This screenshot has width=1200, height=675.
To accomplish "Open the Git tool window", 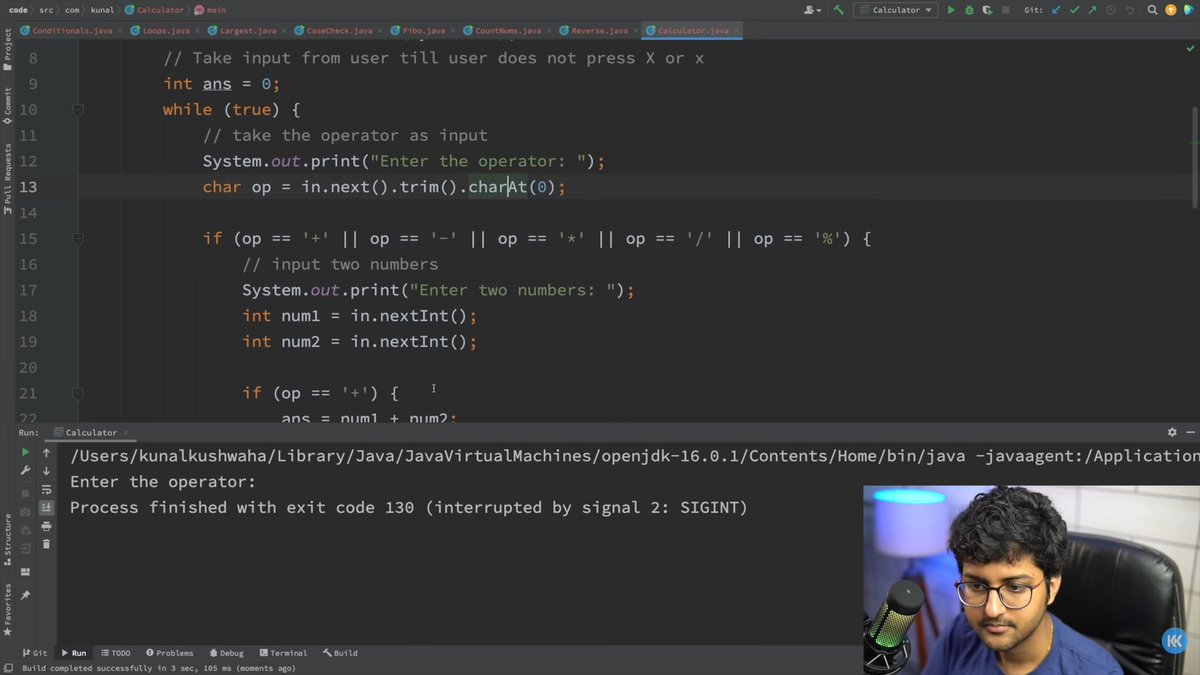I will [x=34, y=653].
